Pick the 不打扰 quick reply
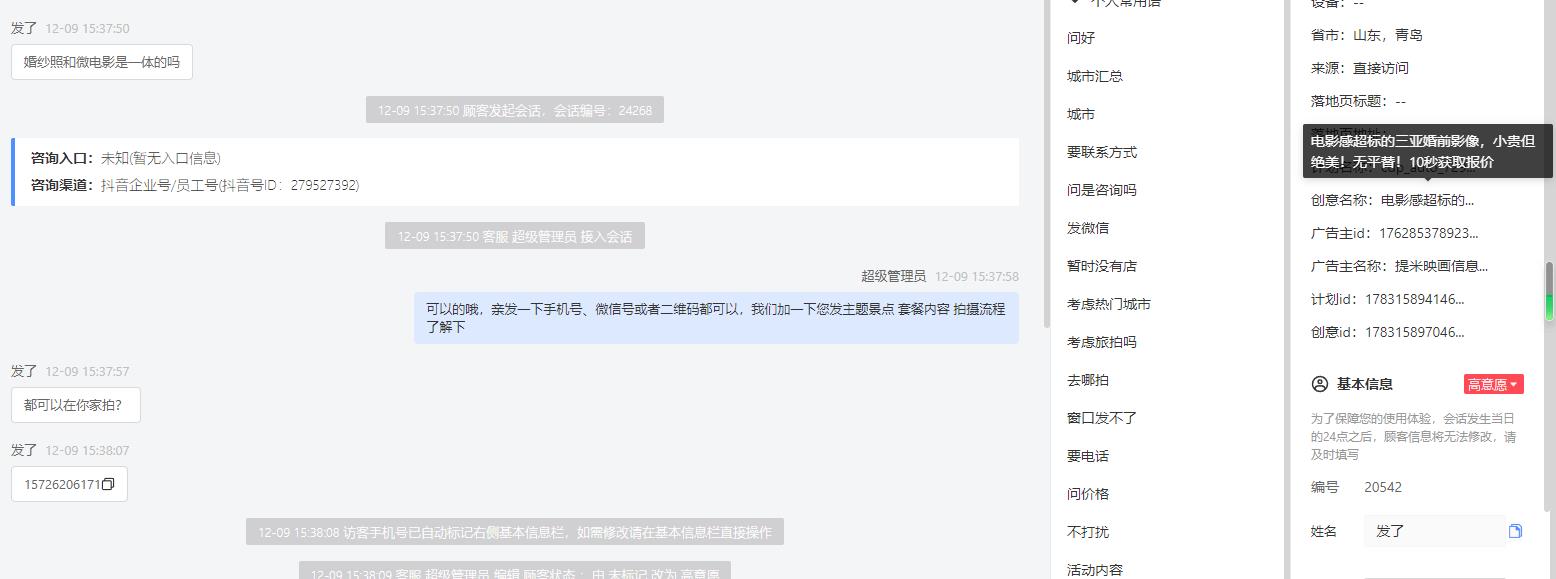The height and width of the screenshot is (579, 1556). click(x=1088, y=532)
